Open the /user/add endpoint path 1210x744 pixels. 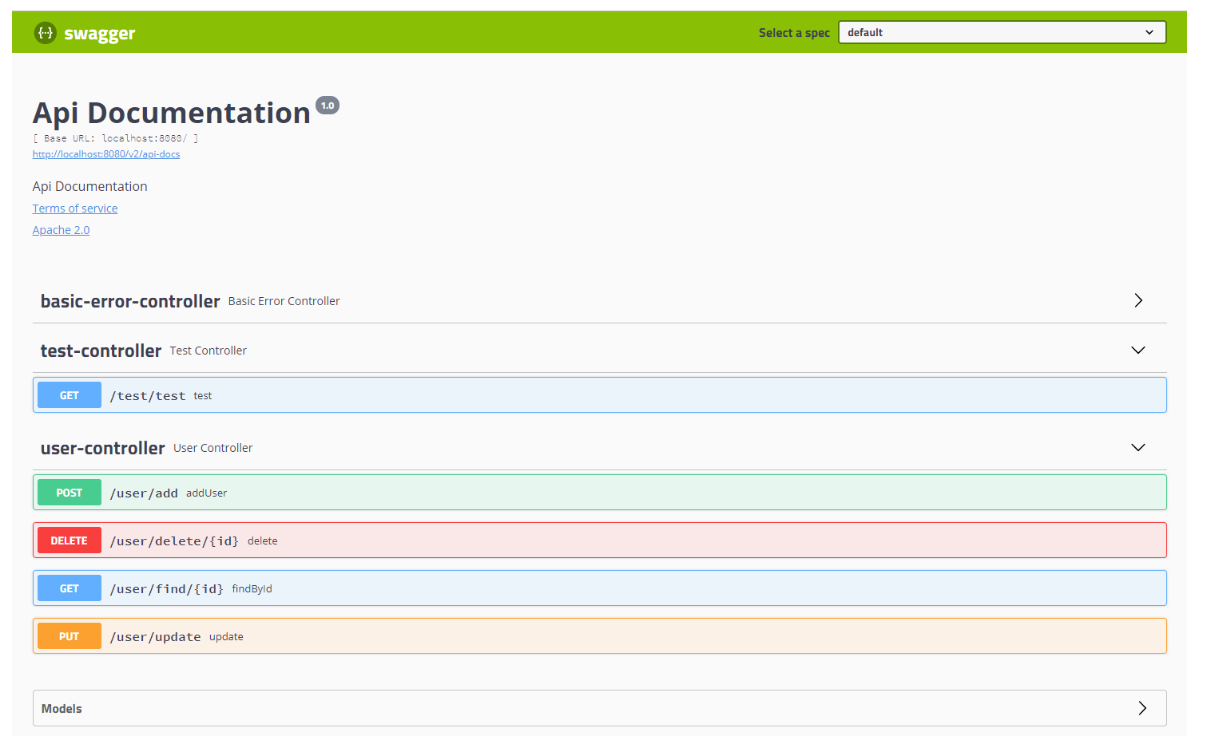144,493
